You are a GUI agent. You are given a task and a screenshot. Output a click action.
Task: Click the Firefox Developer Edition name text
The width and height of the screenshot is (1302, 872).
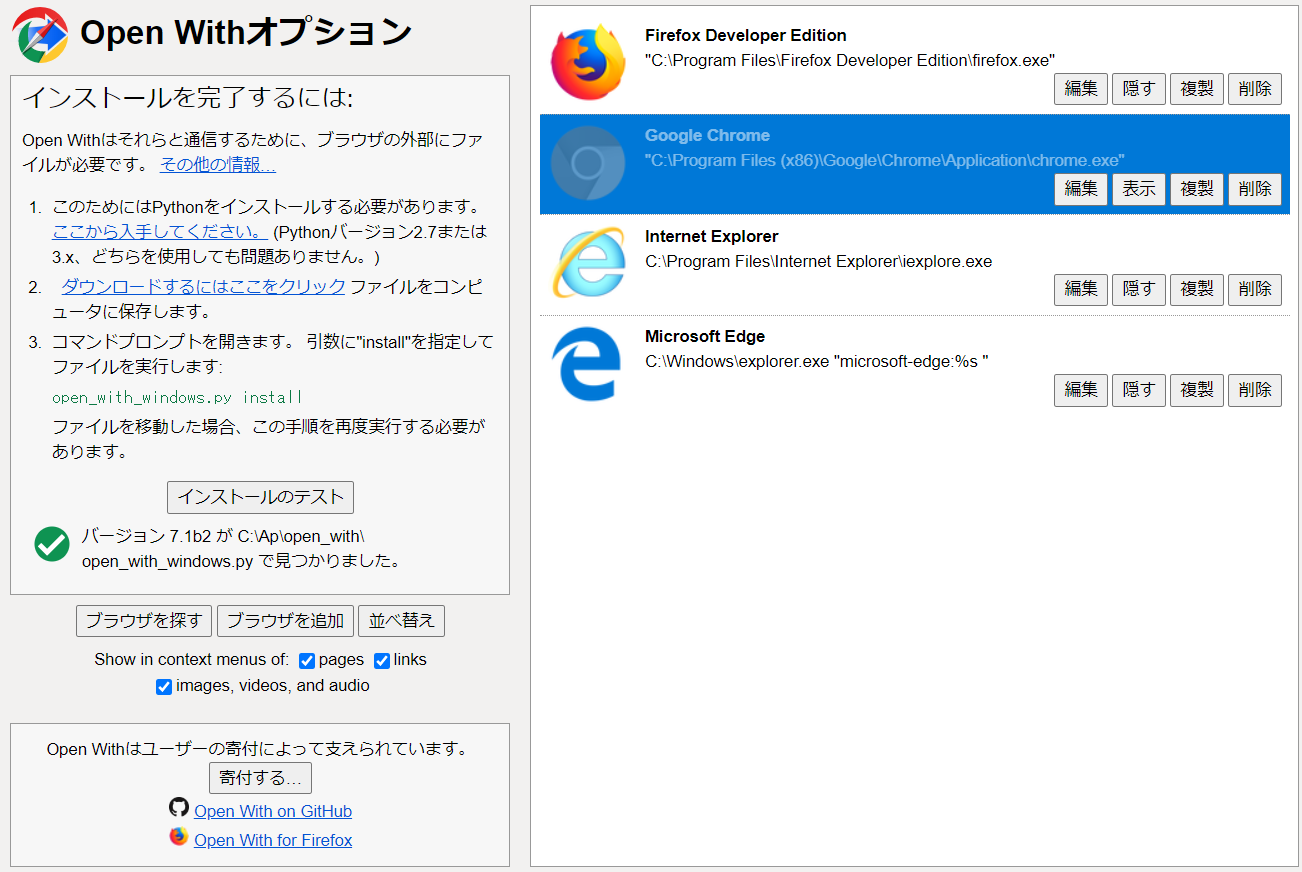point(746,36)
